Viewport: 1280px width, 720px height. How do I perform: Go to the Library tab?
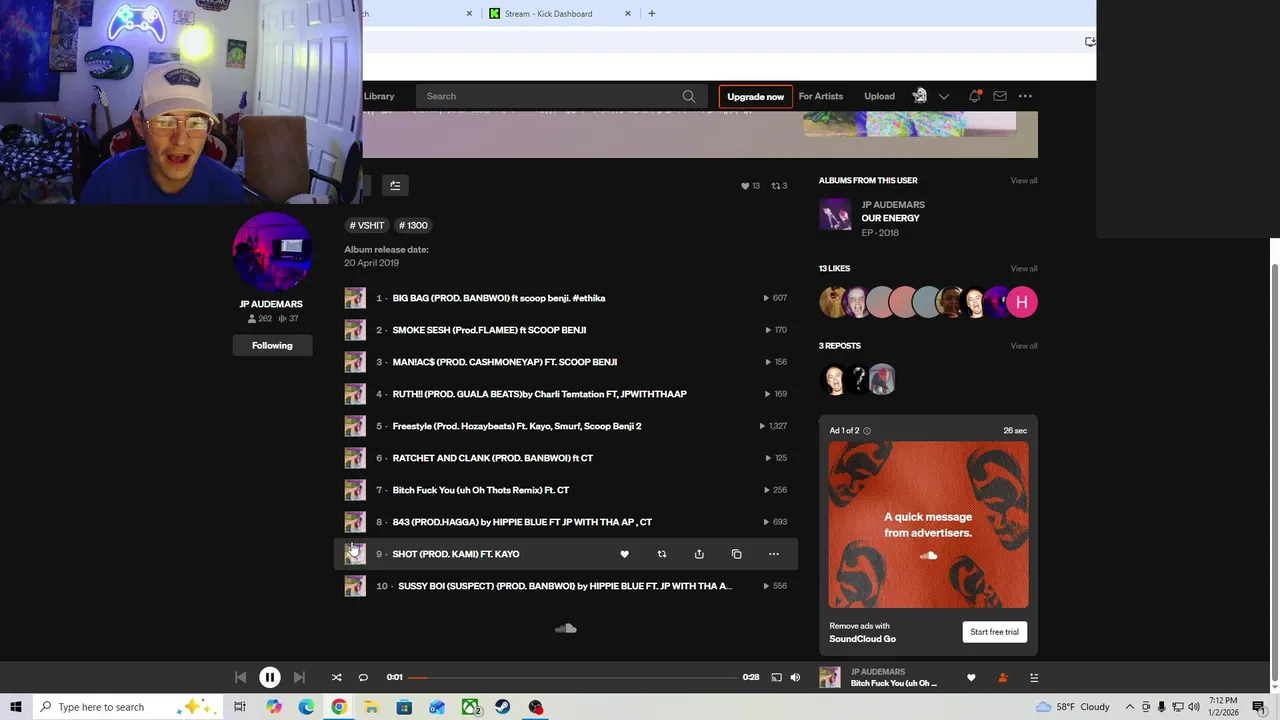(379, 96)
